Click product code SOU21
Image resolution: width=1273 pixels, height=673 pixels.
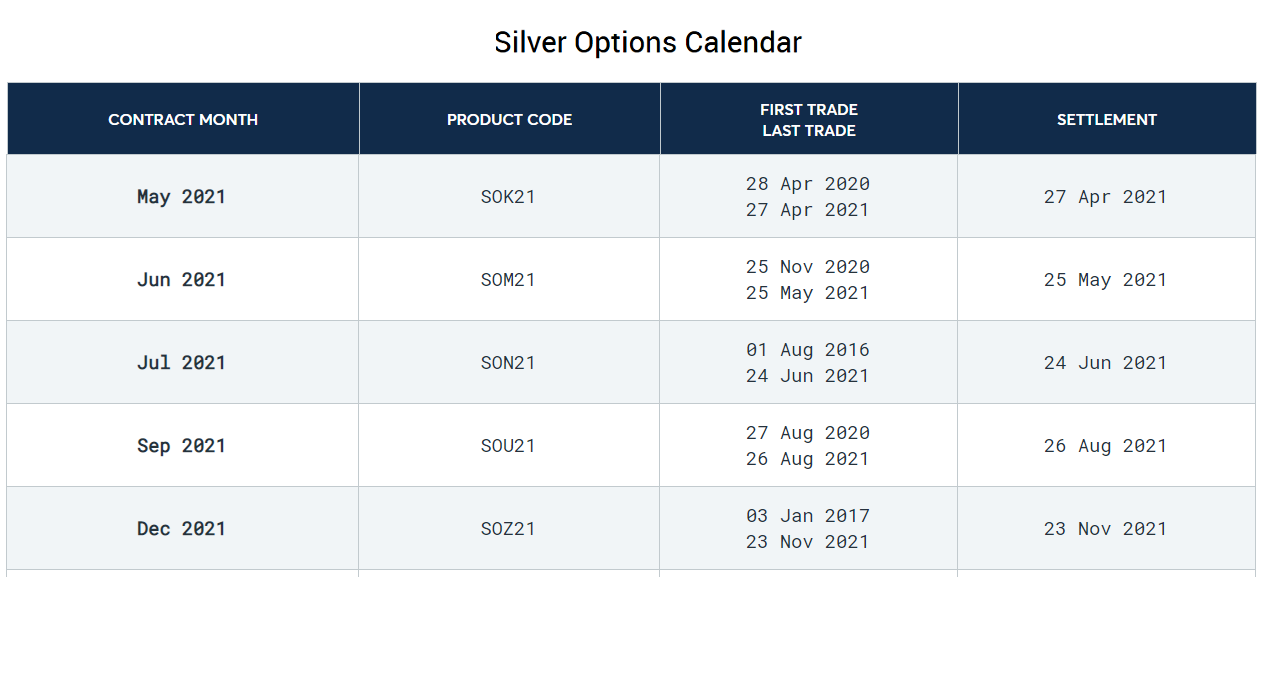coord(508,446)
